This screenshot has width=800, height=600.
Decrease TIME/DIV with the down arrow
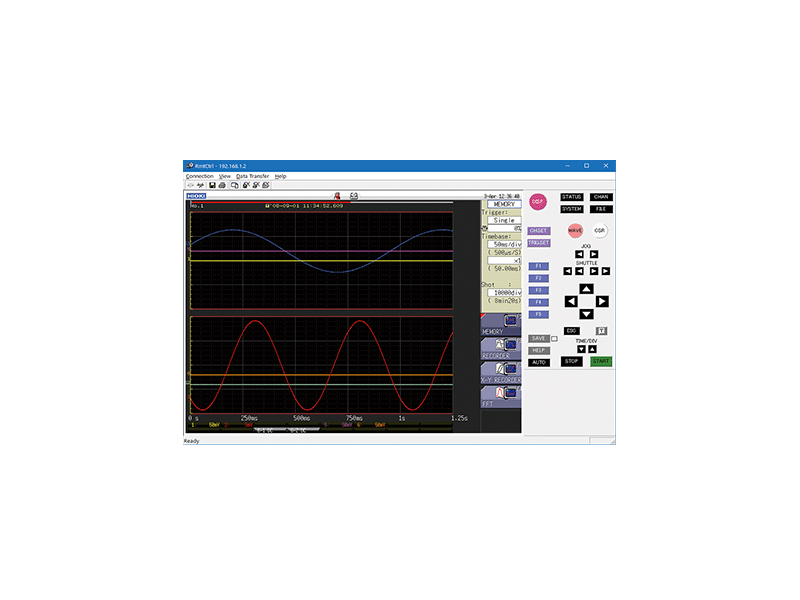[x=581, y=349]
